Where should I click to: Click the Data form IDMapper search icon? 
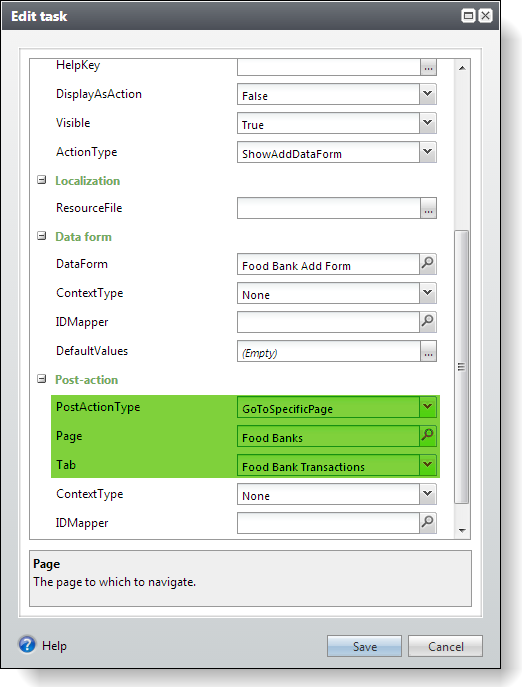(x=428, y=322)
